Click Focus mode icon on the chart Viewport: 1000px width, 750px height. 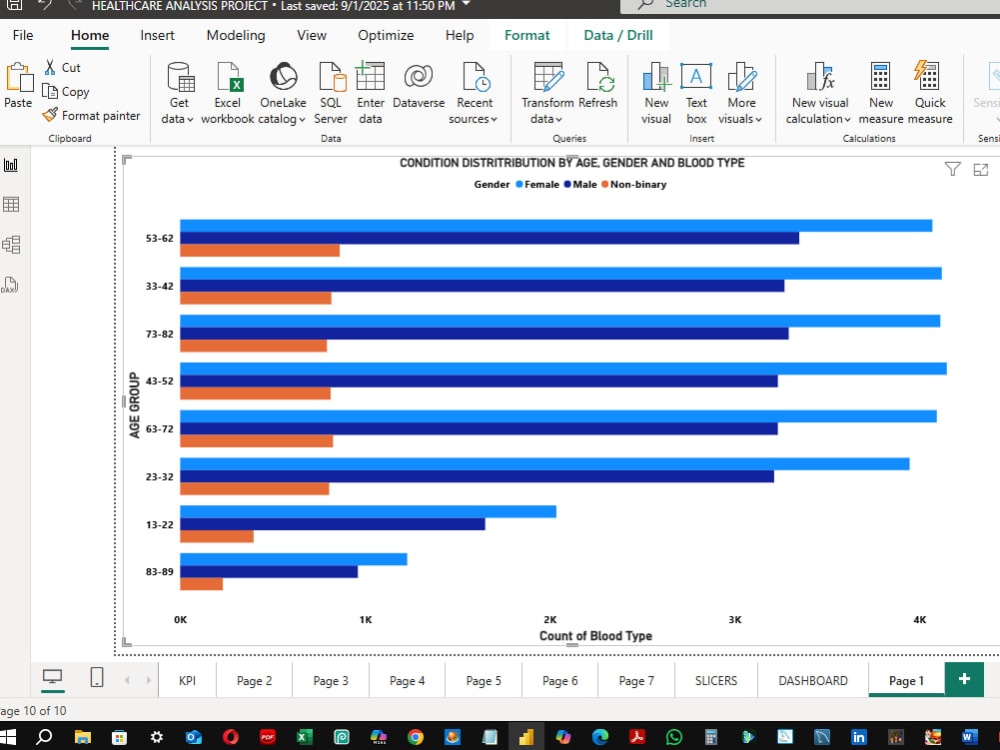(981, 169)
